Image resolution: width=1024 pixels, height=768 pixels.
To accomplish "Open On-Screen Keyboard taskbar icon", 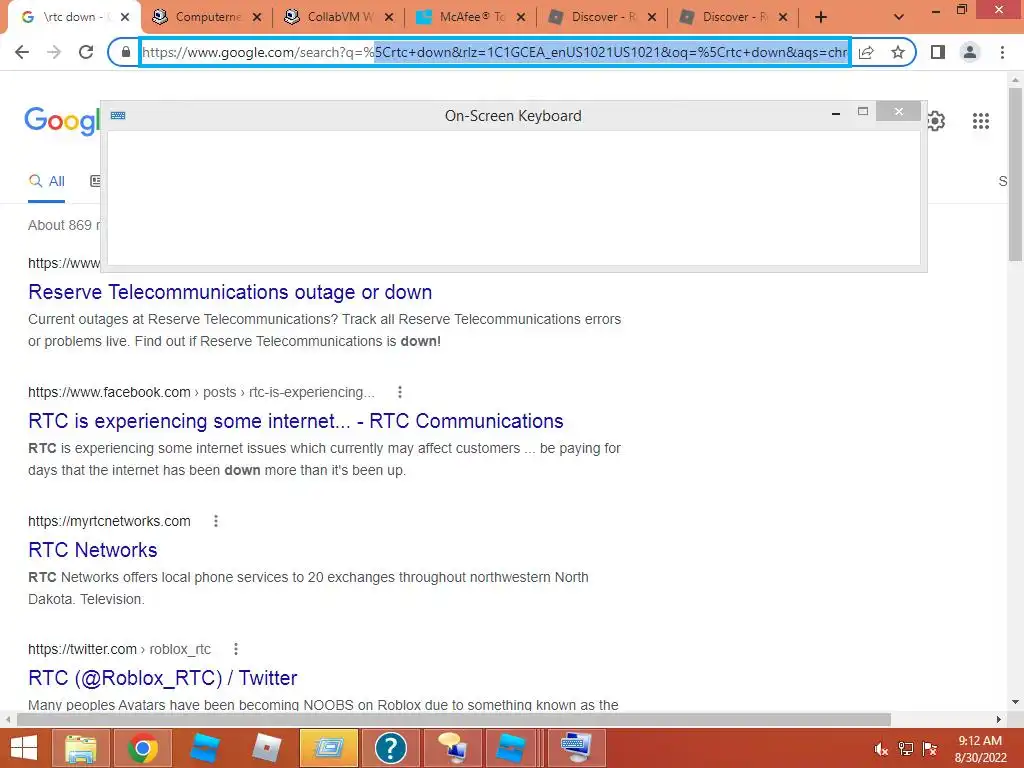I will [577, 748].
